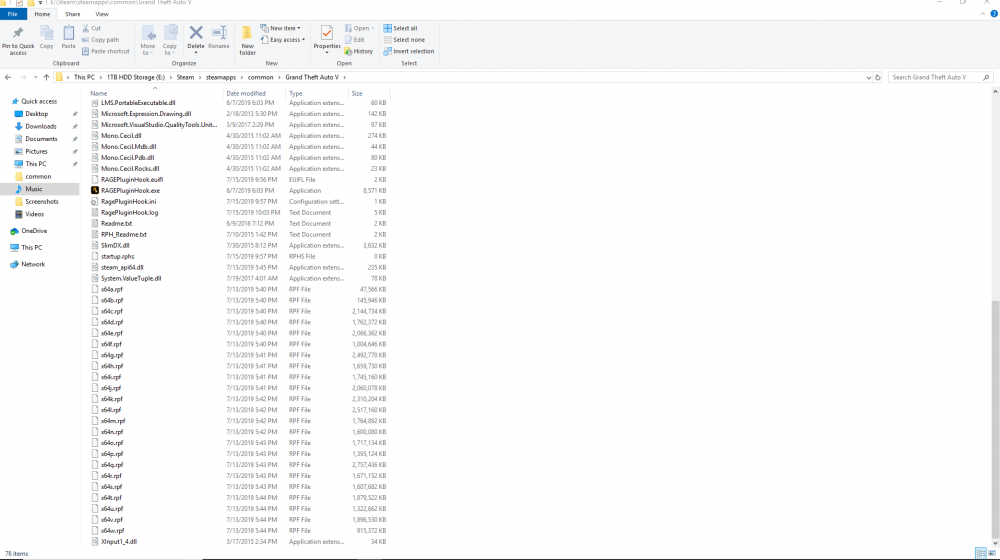The image size is (1000, 560).
Task: Click the History ribbon button
Action: (358, 51)
